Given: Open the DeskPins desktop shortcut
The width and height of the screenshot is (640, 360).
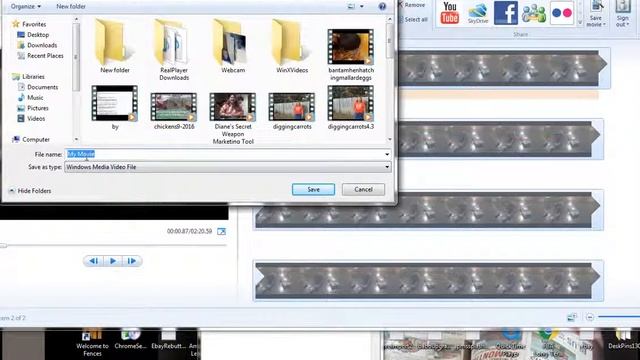Looking at the screenshot, I should (x=624, y=340).
